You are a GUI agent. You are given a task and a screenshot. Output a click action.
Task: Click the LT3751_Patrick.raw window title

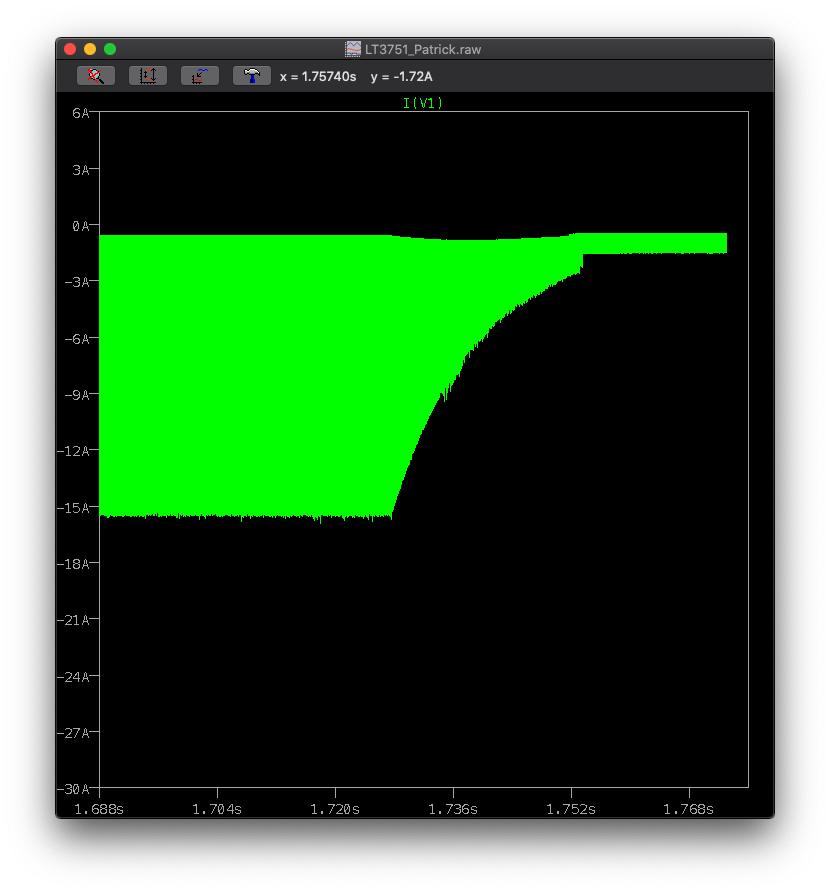[423, 49]
